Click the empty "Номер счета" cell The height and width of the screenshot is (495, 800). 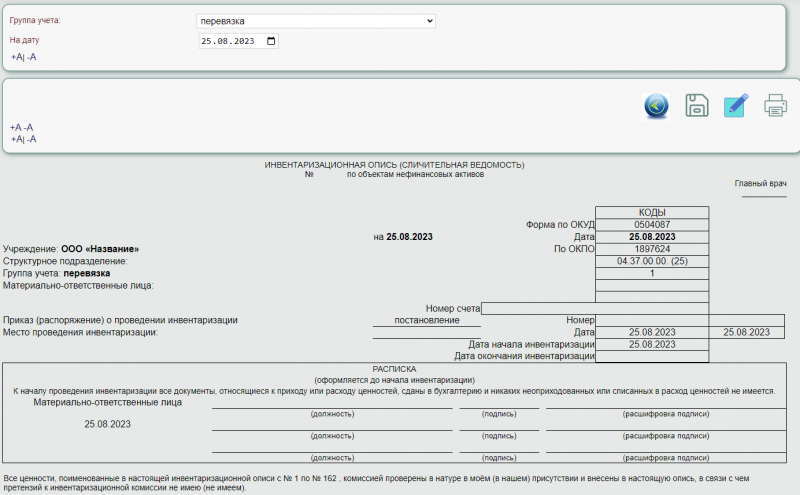pos(595,308)
